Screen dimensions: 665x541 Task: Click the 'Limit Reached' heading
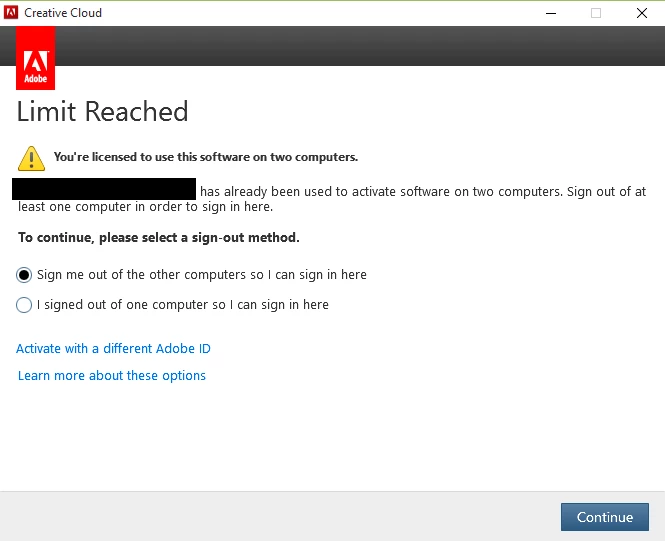[x=102, y=112]
